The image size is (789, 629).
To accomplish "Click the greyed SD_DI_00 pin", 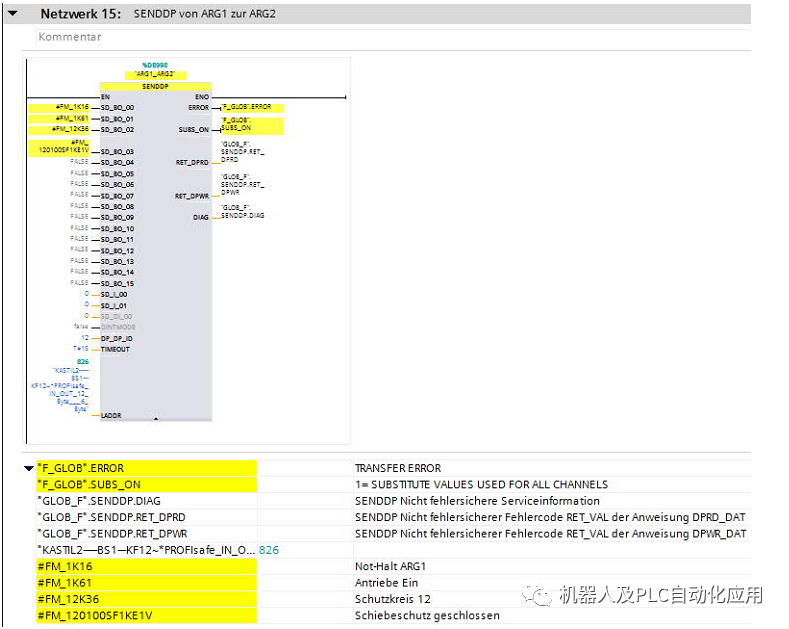I will coord(116,317).
